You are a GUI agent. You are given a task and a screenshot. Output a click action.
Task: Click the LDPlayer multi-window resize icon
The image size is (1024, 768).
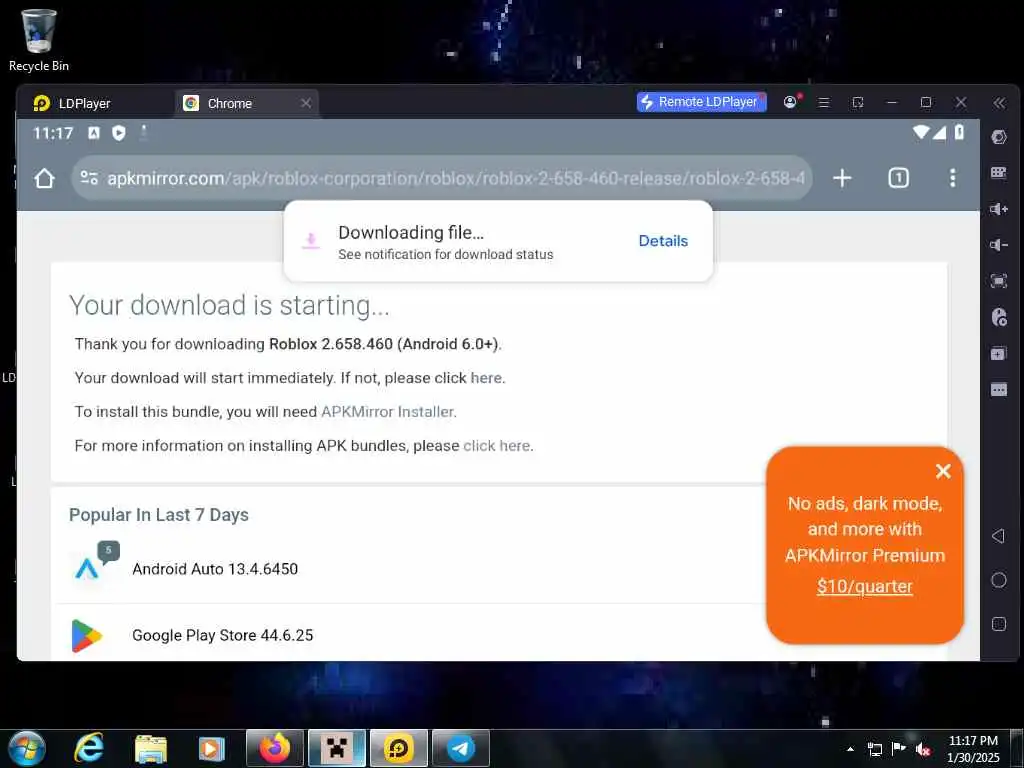pos(858,103)
